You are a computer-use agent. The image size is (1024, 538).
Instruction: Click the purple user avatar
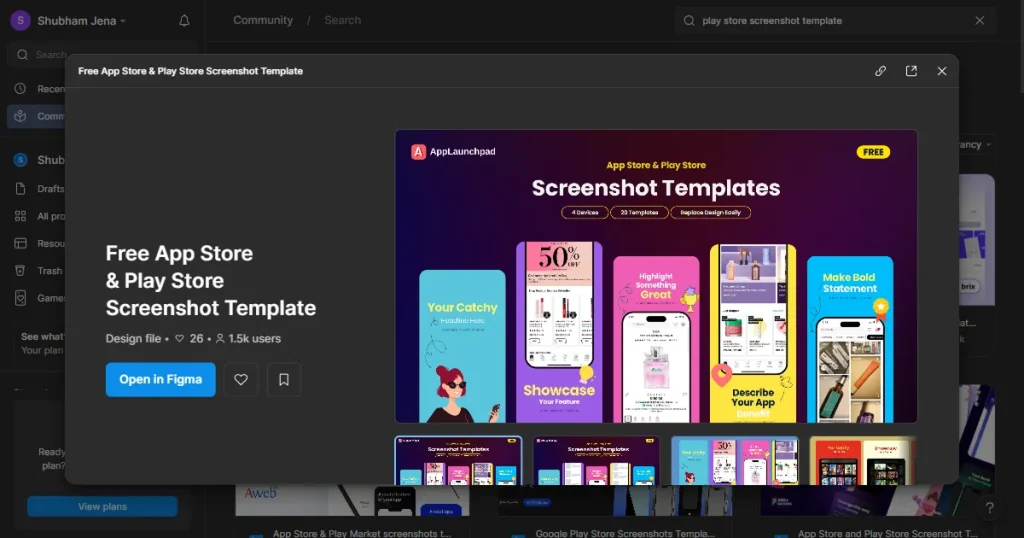coord(20,21)
